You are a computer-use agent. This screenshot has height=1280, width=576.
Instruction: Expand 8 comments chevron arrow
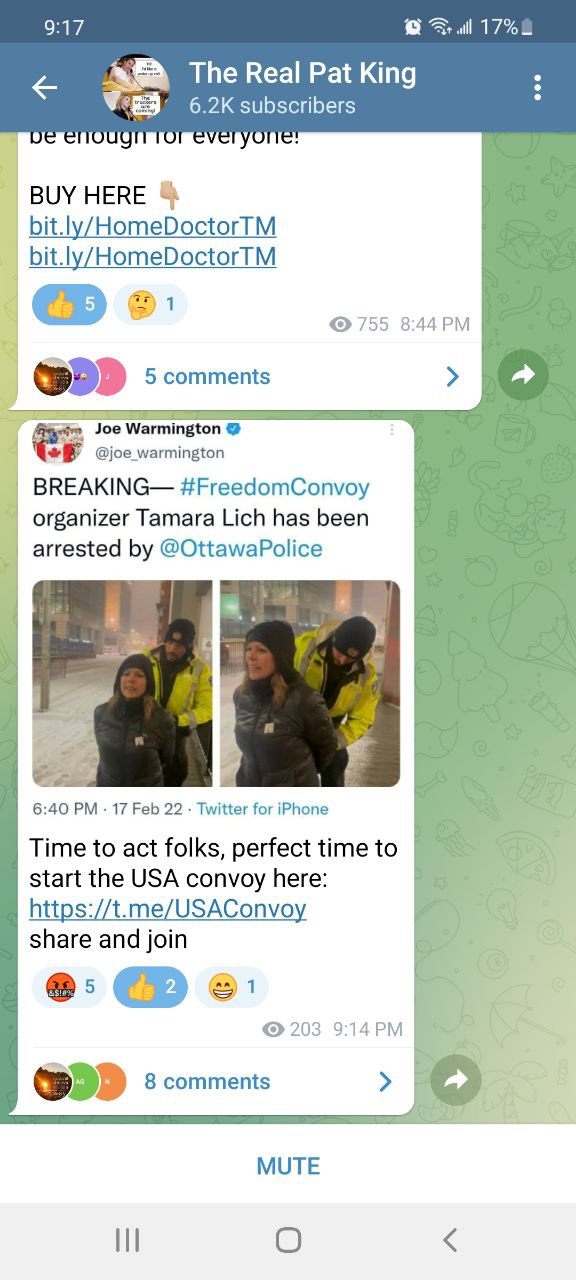(x=386, y=1081)
